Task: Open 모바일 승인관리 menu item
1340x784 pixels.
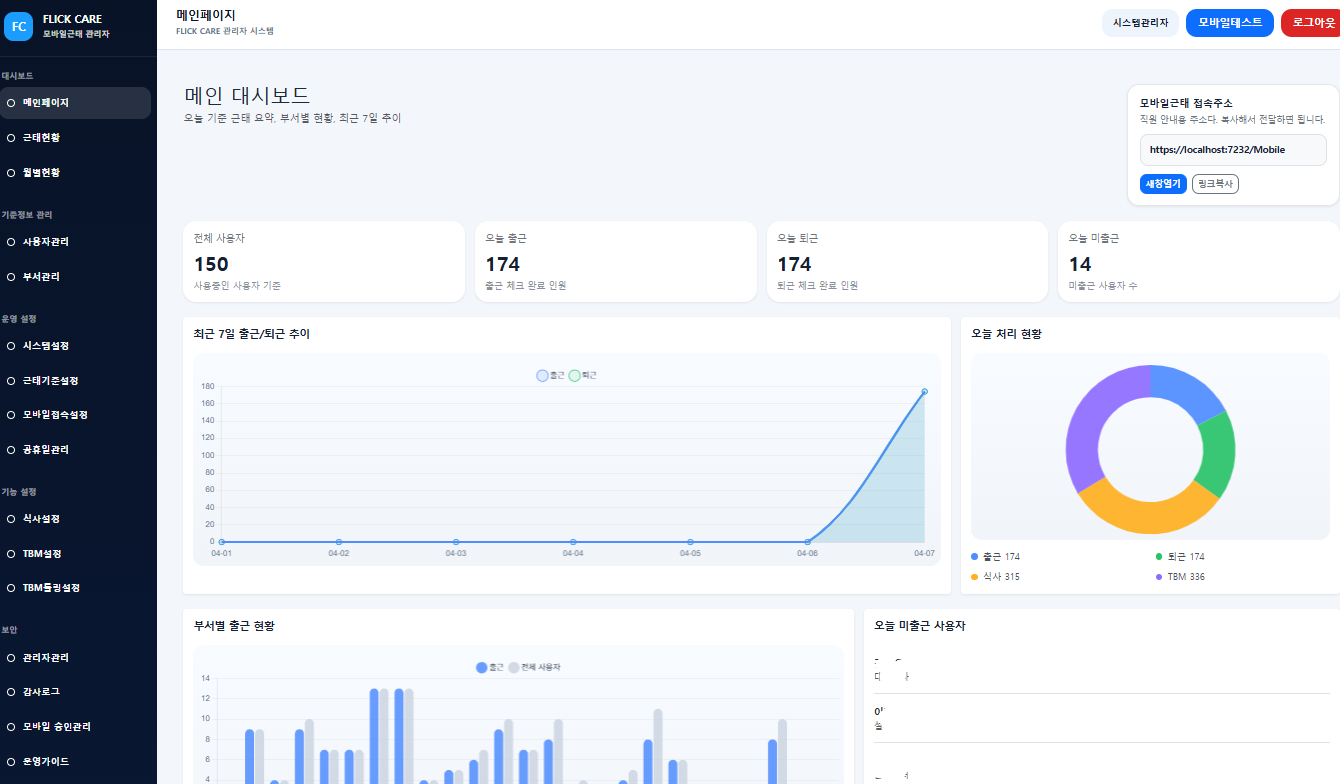Action: click(x=76, y=726)
